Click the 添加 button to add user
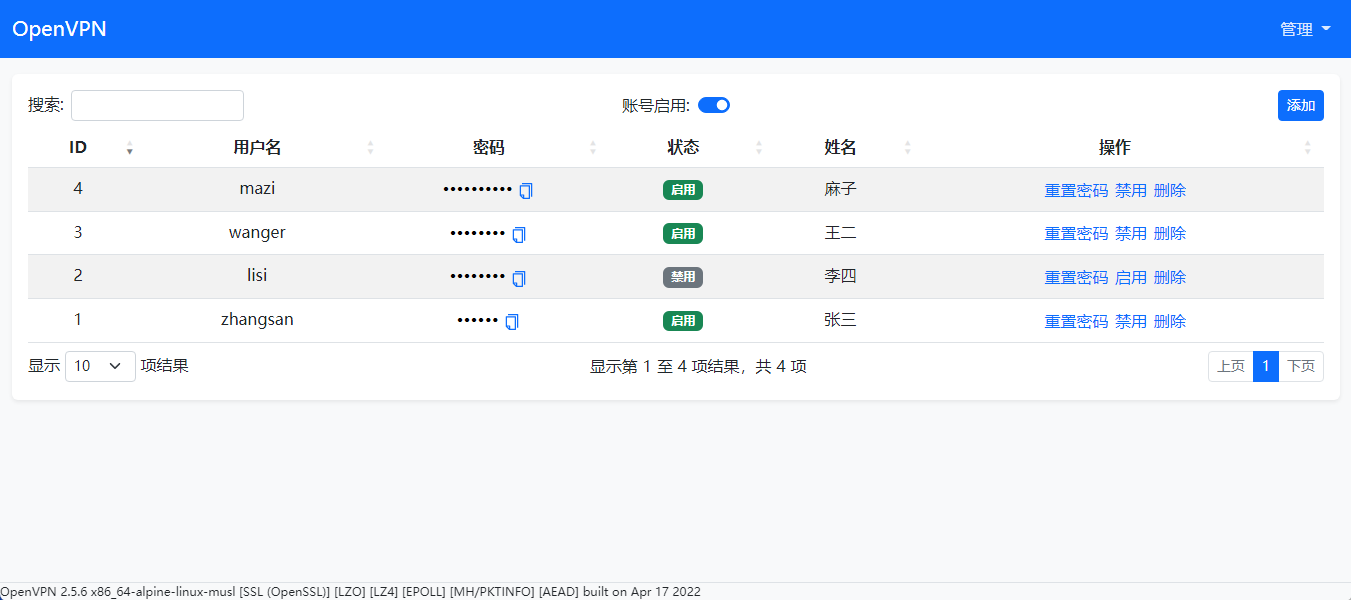Viewport: 1351px width, 600px height. [x=1301, y=105]
